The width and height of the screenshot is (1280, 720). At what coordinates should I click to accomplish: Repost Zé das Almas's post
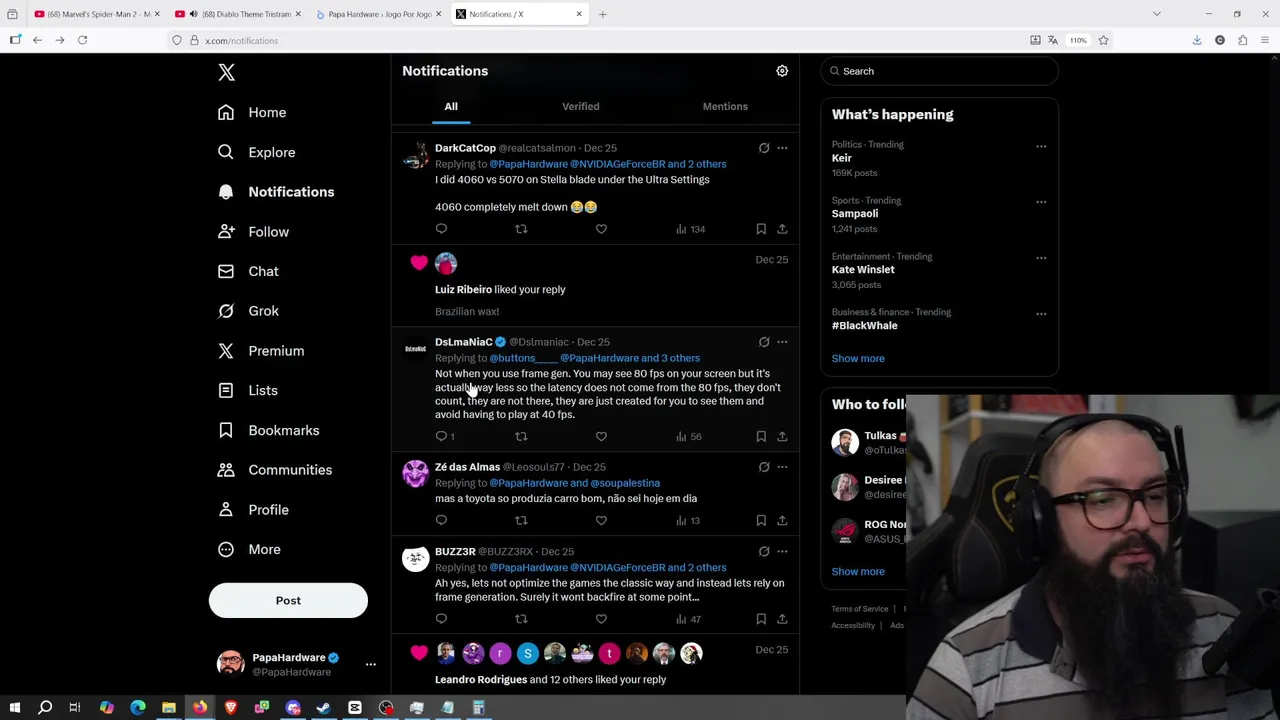521,520
